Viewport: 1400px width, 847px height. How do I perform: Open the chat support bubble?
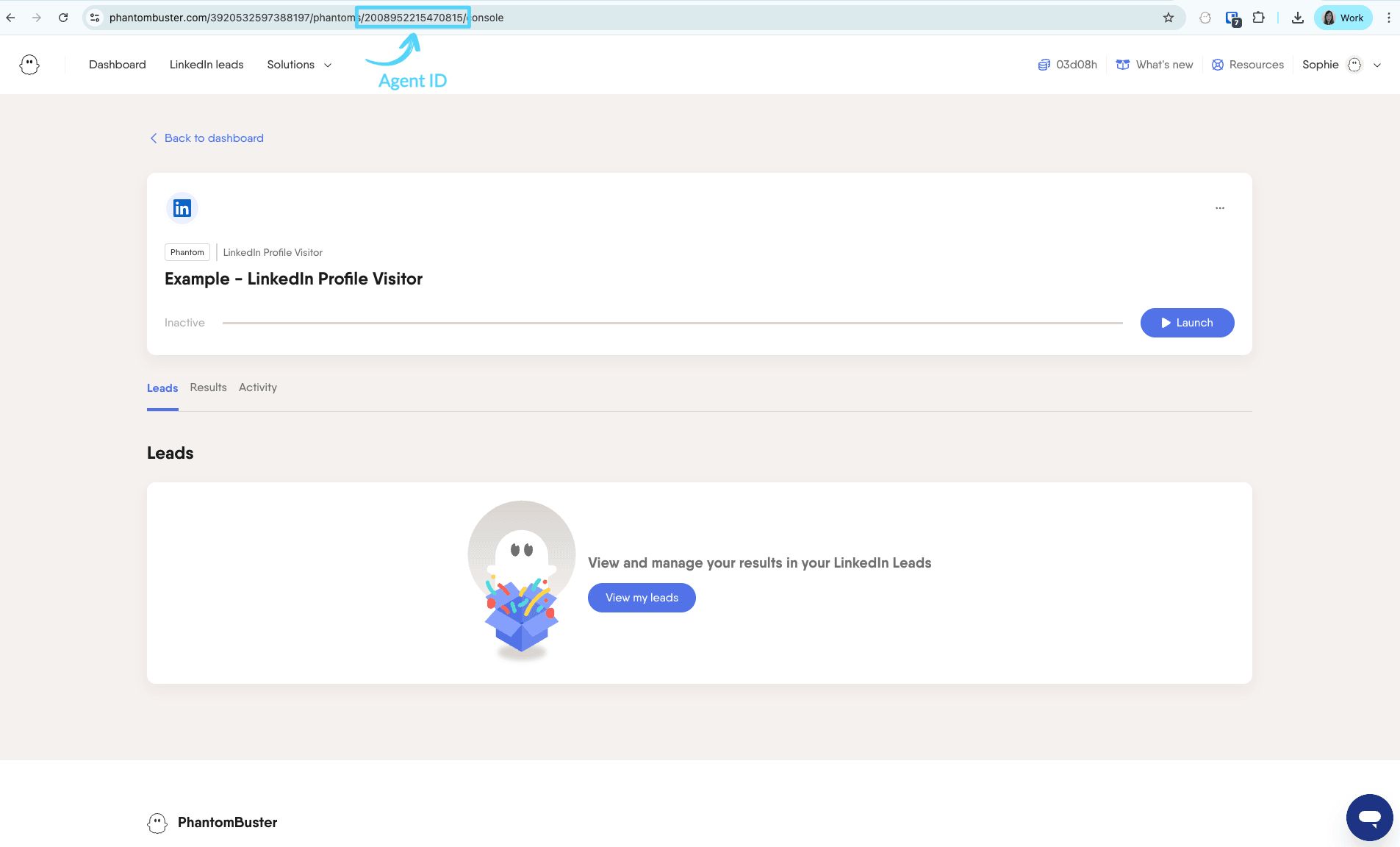tap(1369, 817)
